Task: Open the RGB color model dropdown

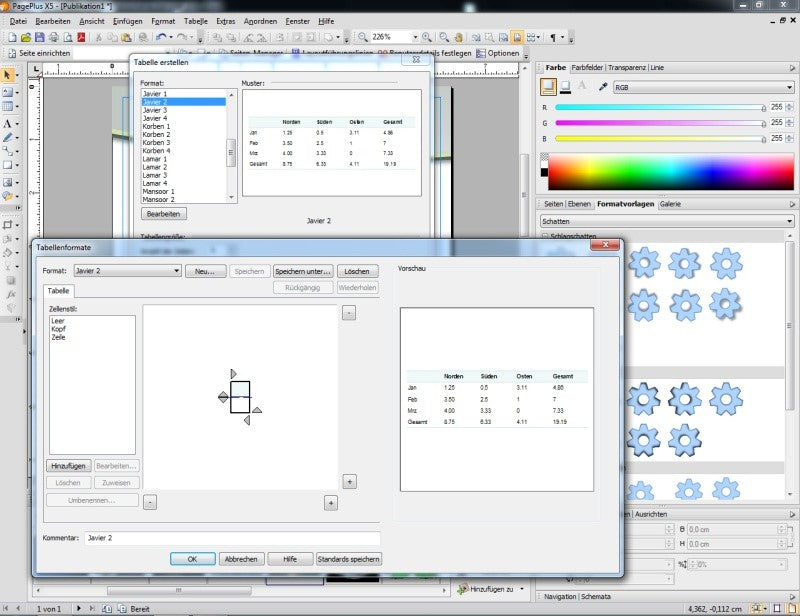Action: pyautogui.click(x=704, y=87)
